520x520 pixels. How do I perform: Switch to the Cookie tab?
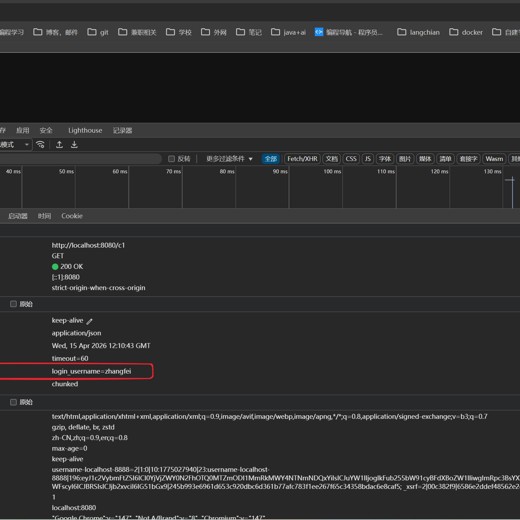click(x=72, y=216)
